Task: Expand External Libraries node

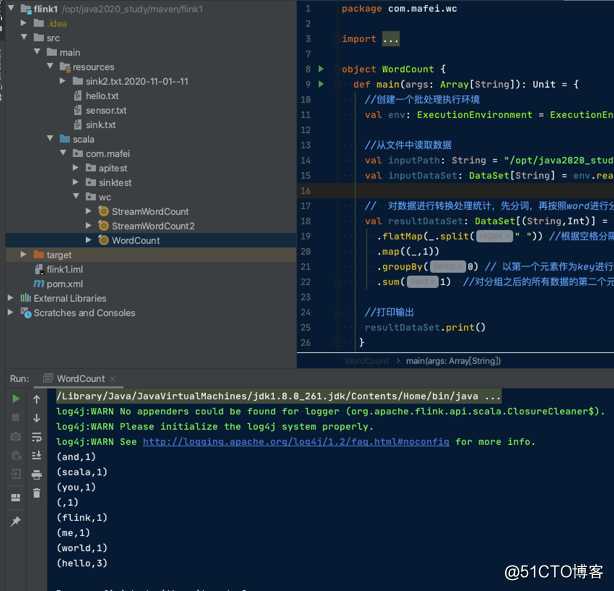Action: point(11,298)
